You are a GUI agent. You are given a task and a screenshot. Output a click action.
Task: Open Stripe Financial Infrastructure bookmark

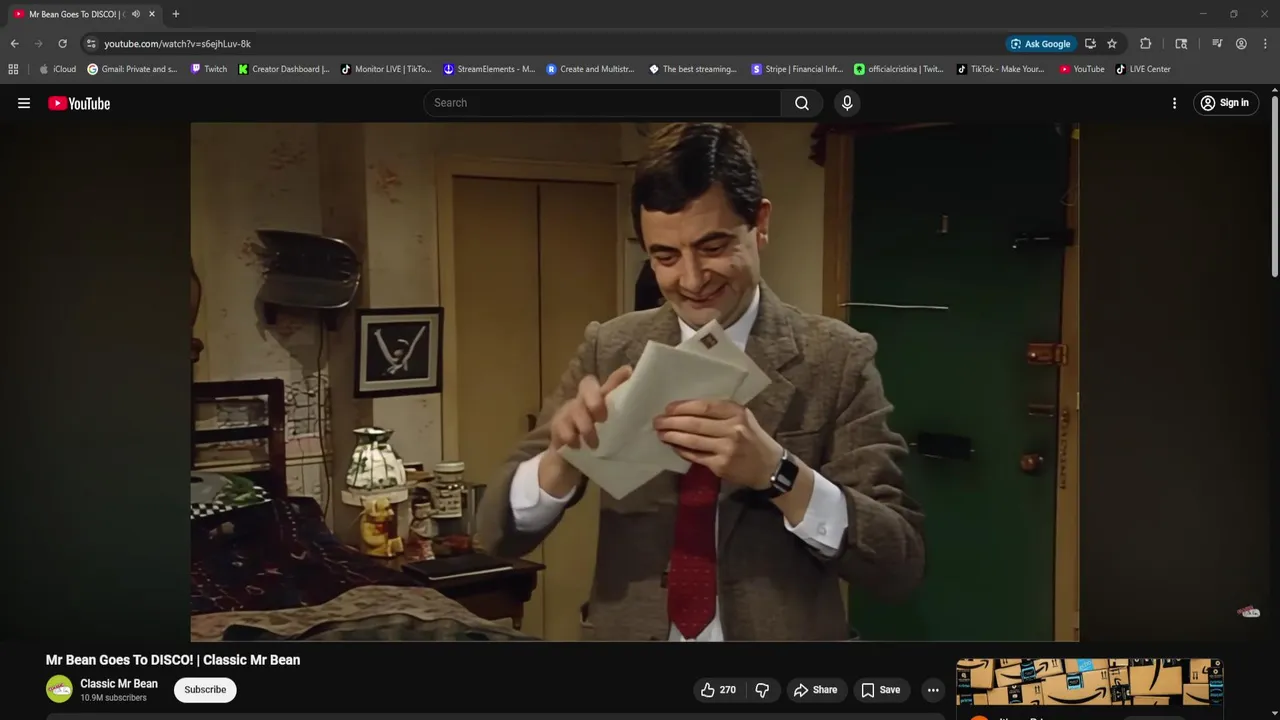[797, 69]
